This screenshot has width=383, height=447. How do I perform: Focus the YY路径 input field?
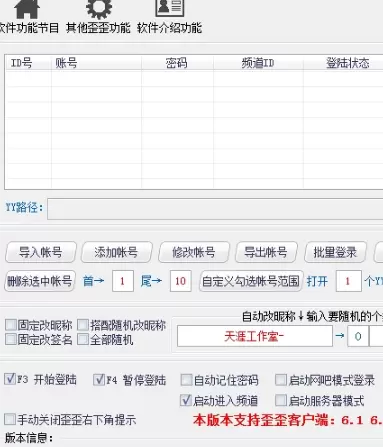coord(215,209)
